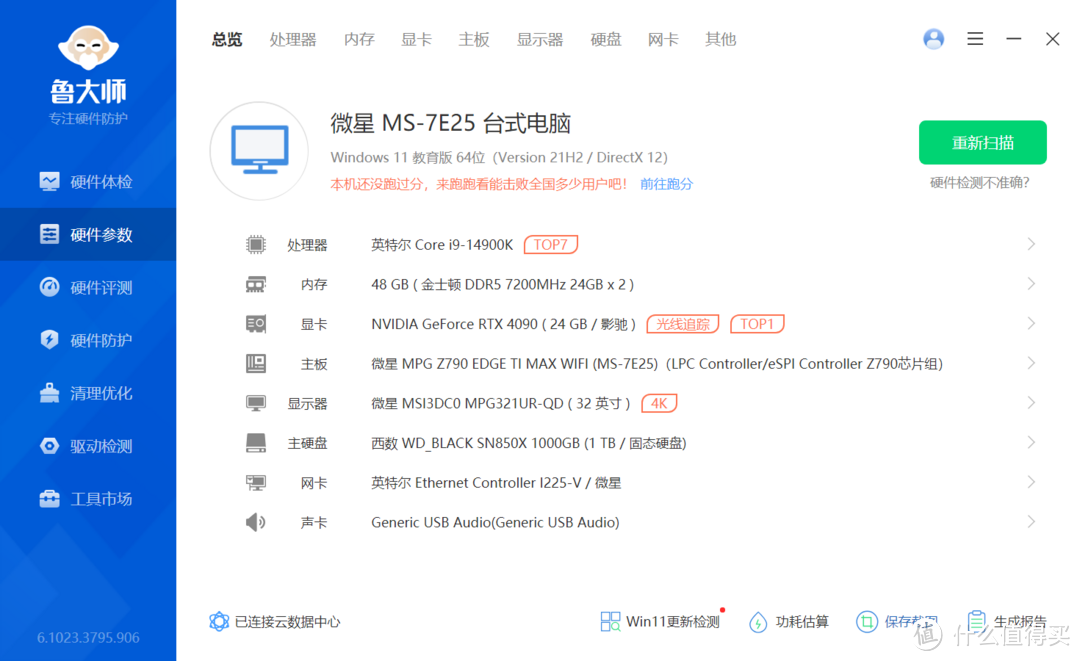
Task: Click the 微星 MPG Z790 EDGE motherboard text
Action: 657,364
